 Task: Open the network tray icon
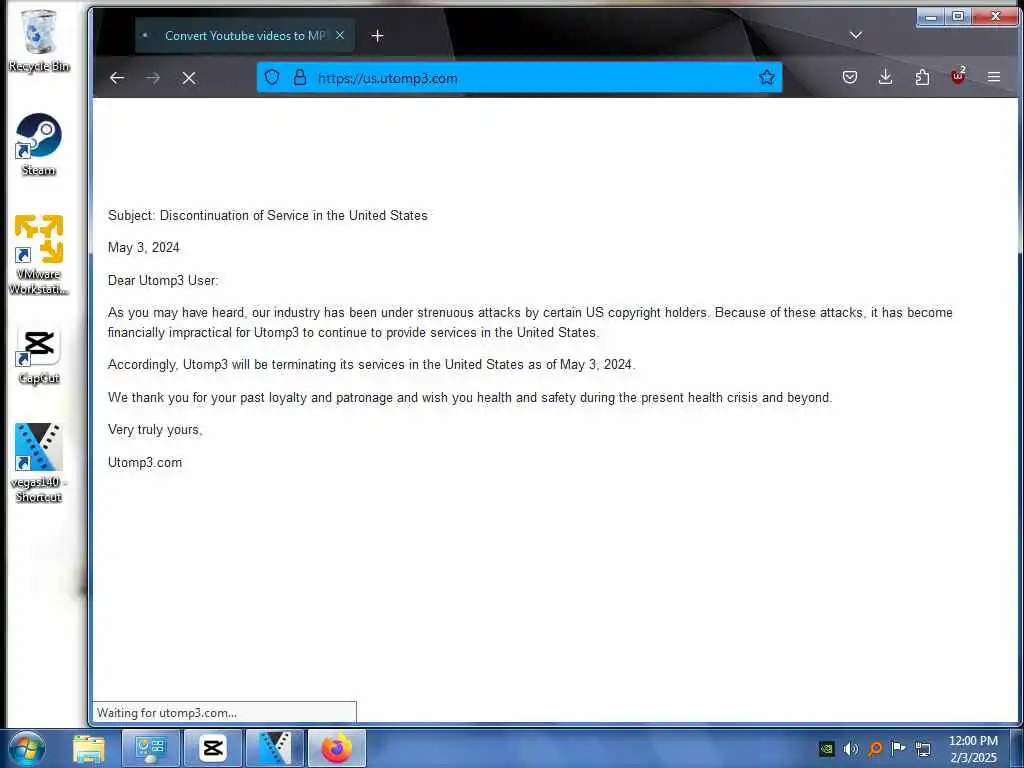click(x=923, y=749)
